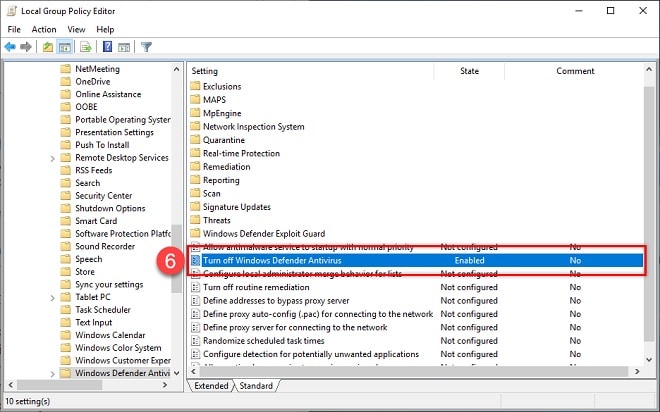Image resolution: width=660 pixels, height=412 pixels.
Task: Open the Threats folder
Action: tap(217, 220)
